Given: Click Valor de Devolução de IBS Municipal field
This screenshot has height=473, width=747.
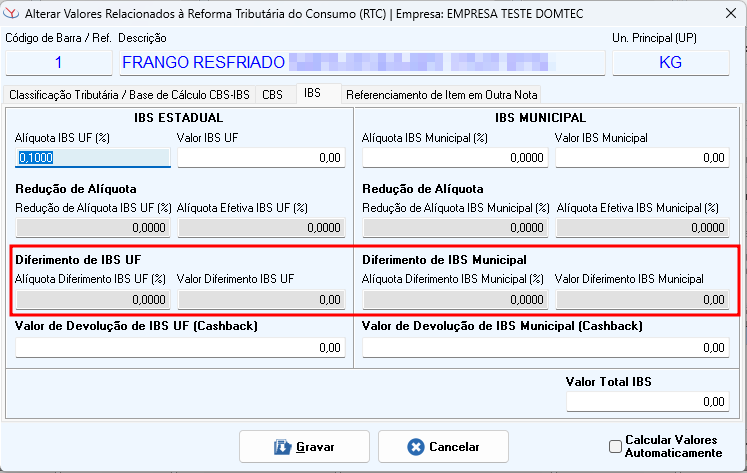Looking at the screenshot, I should (545, 347).
